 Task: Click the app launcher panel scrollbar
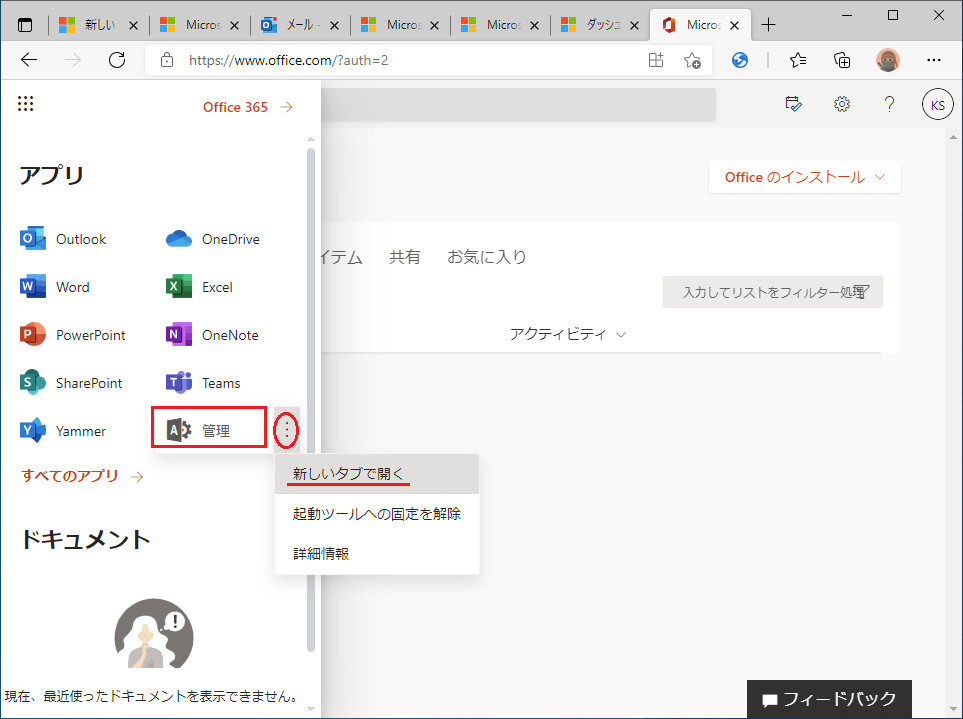tap(311, 399)
